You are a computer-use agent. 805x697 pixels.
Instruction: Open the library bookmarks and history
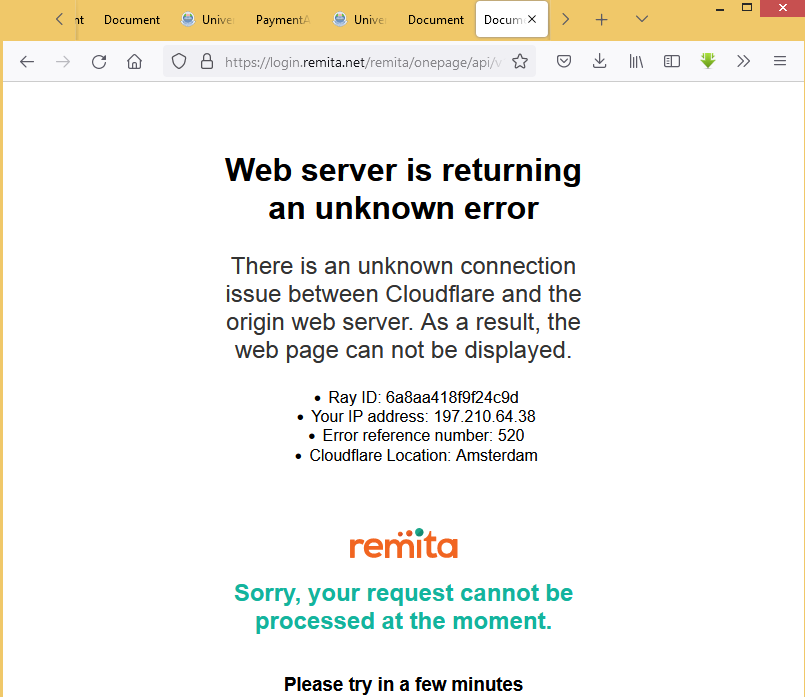coord(636,62)
